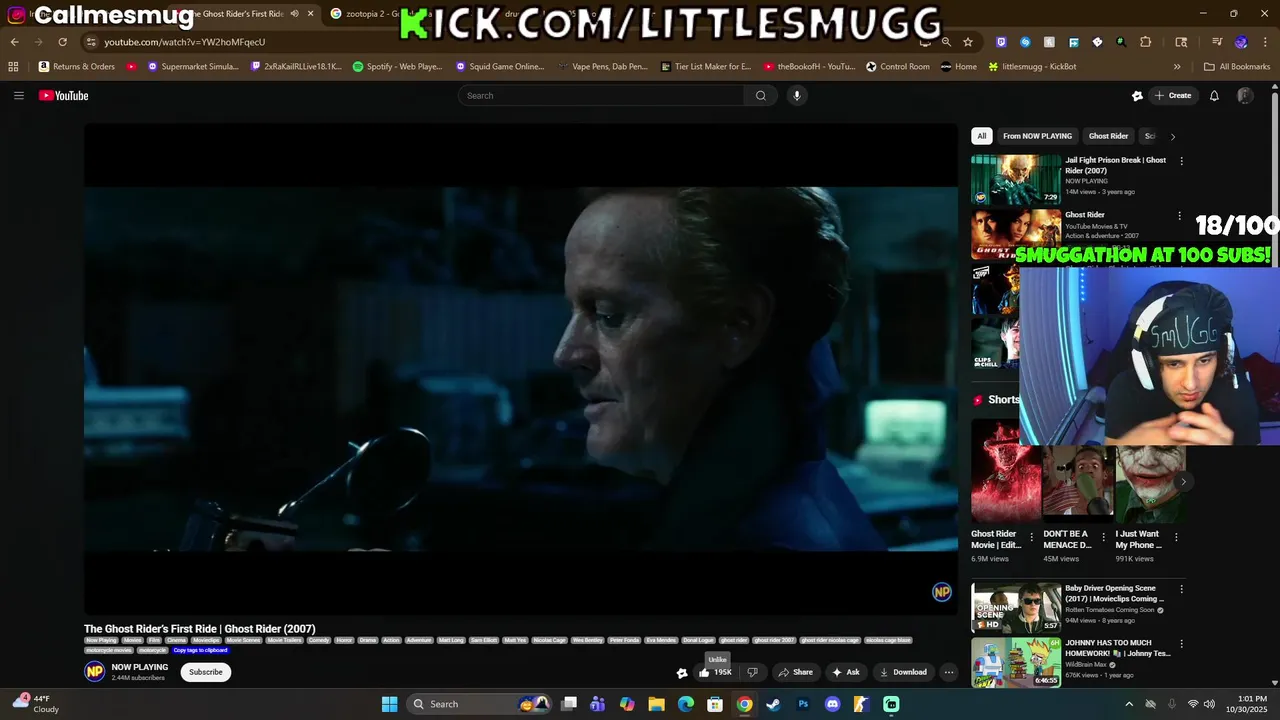Show next Shorts with arrow button

(x=1183, y=482)
